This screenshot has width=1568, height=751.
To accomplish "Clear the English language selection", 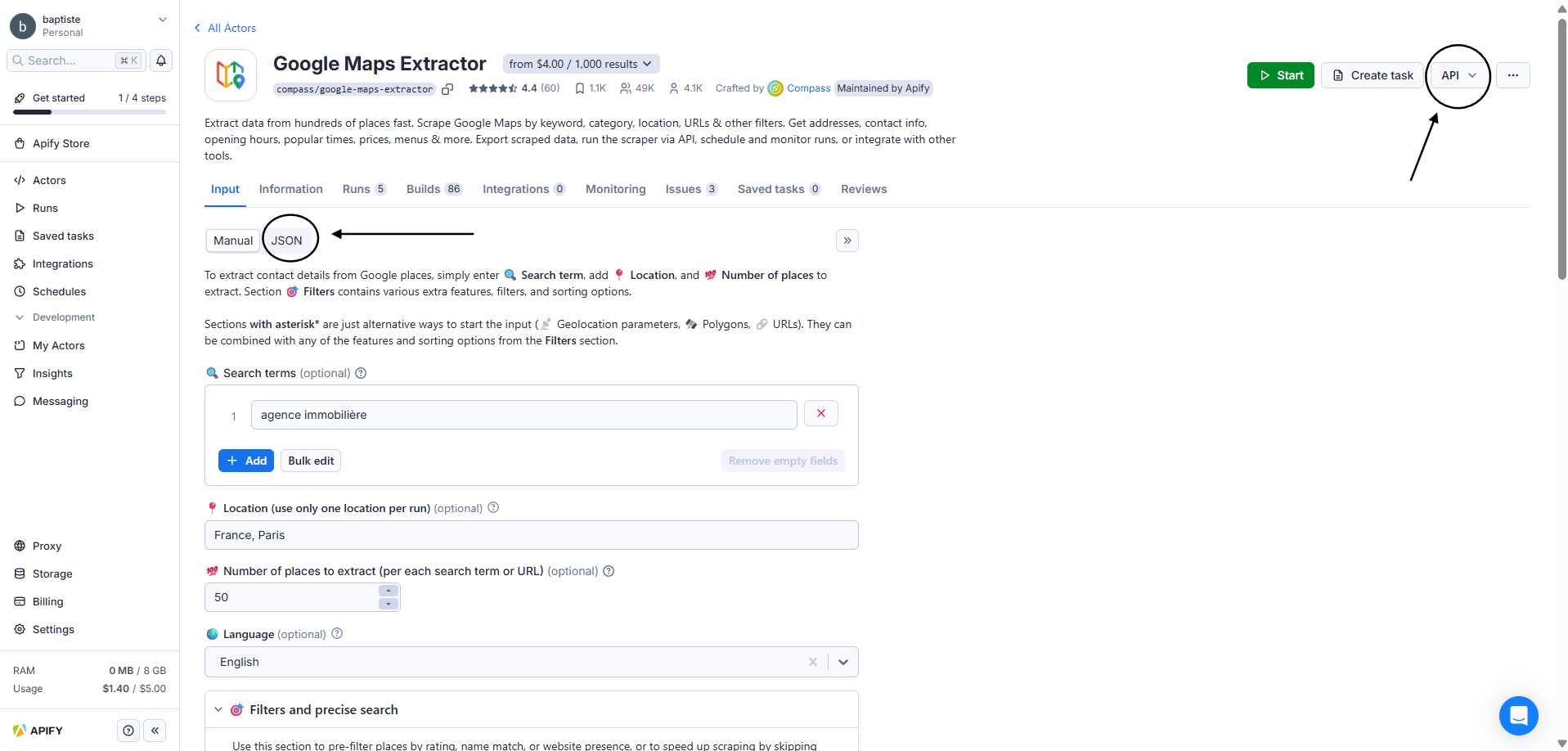I will tap(812, 662).
